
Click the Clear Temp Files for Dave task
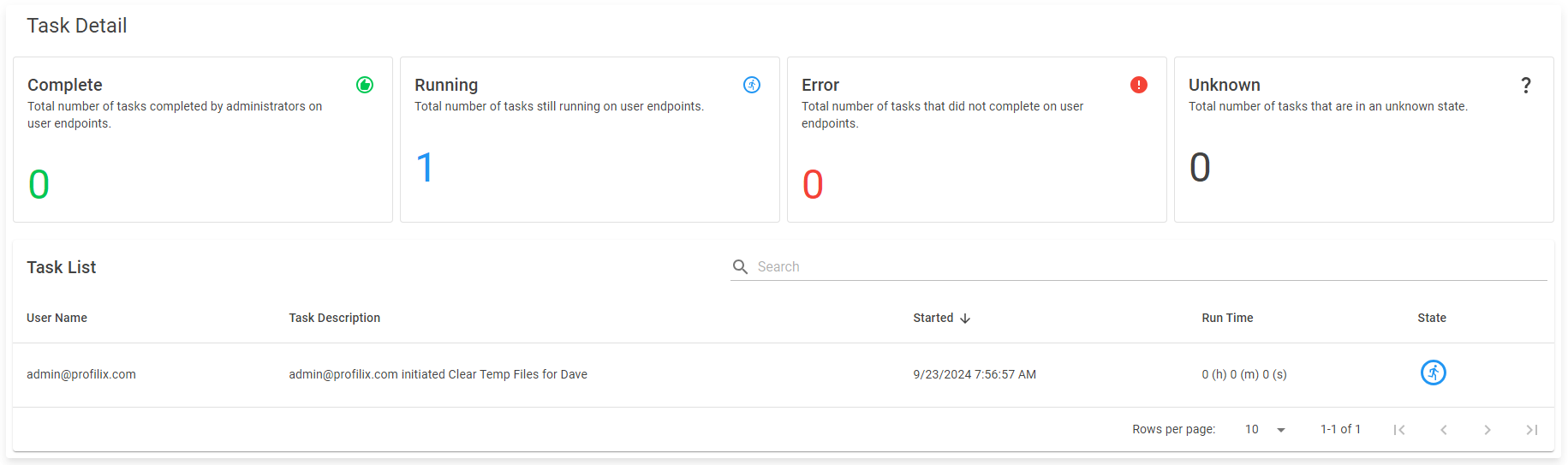[438, 374]
